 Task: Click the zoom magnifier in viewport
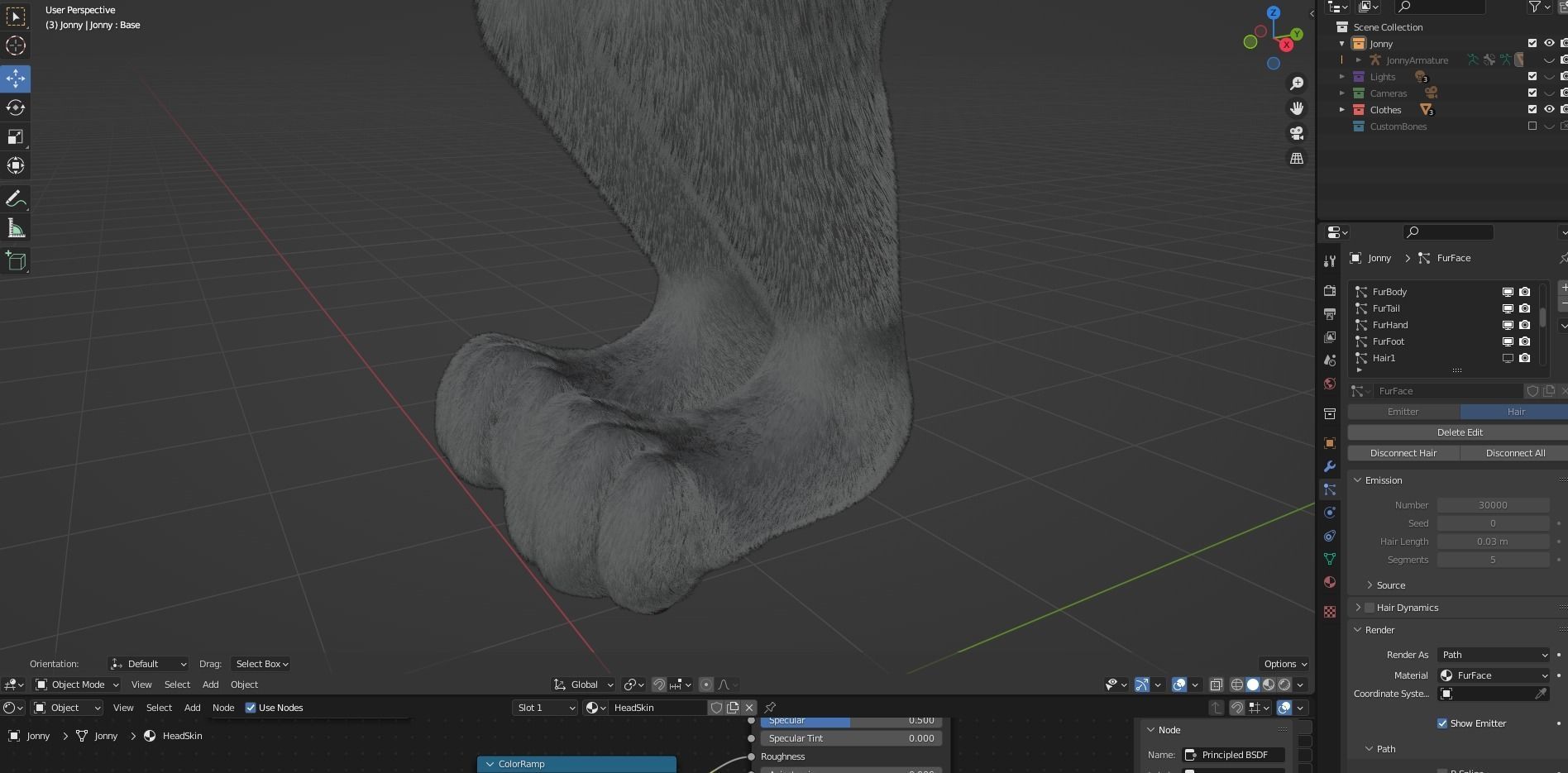pyautogui.click(x=1297, y=84)
